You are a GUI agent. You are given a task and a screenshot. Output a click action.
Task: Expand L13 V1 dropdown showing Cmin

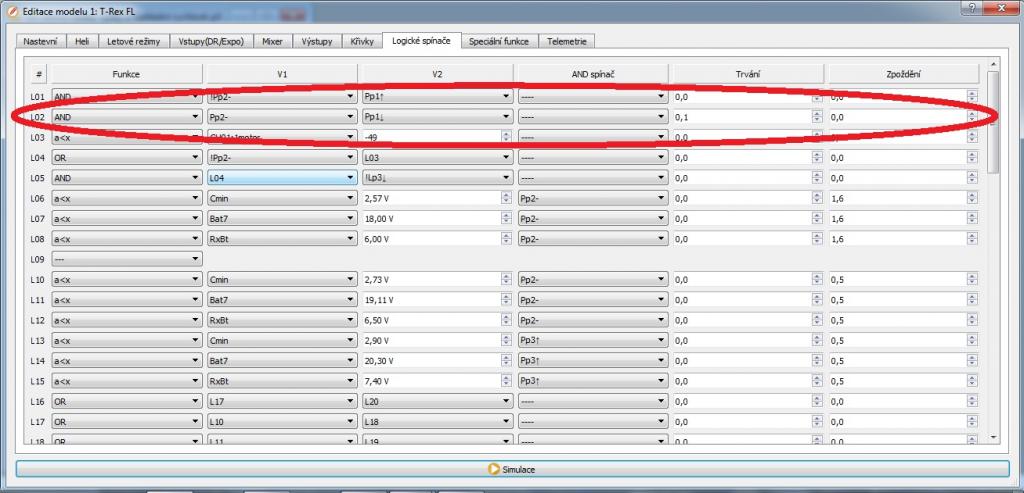281,340
